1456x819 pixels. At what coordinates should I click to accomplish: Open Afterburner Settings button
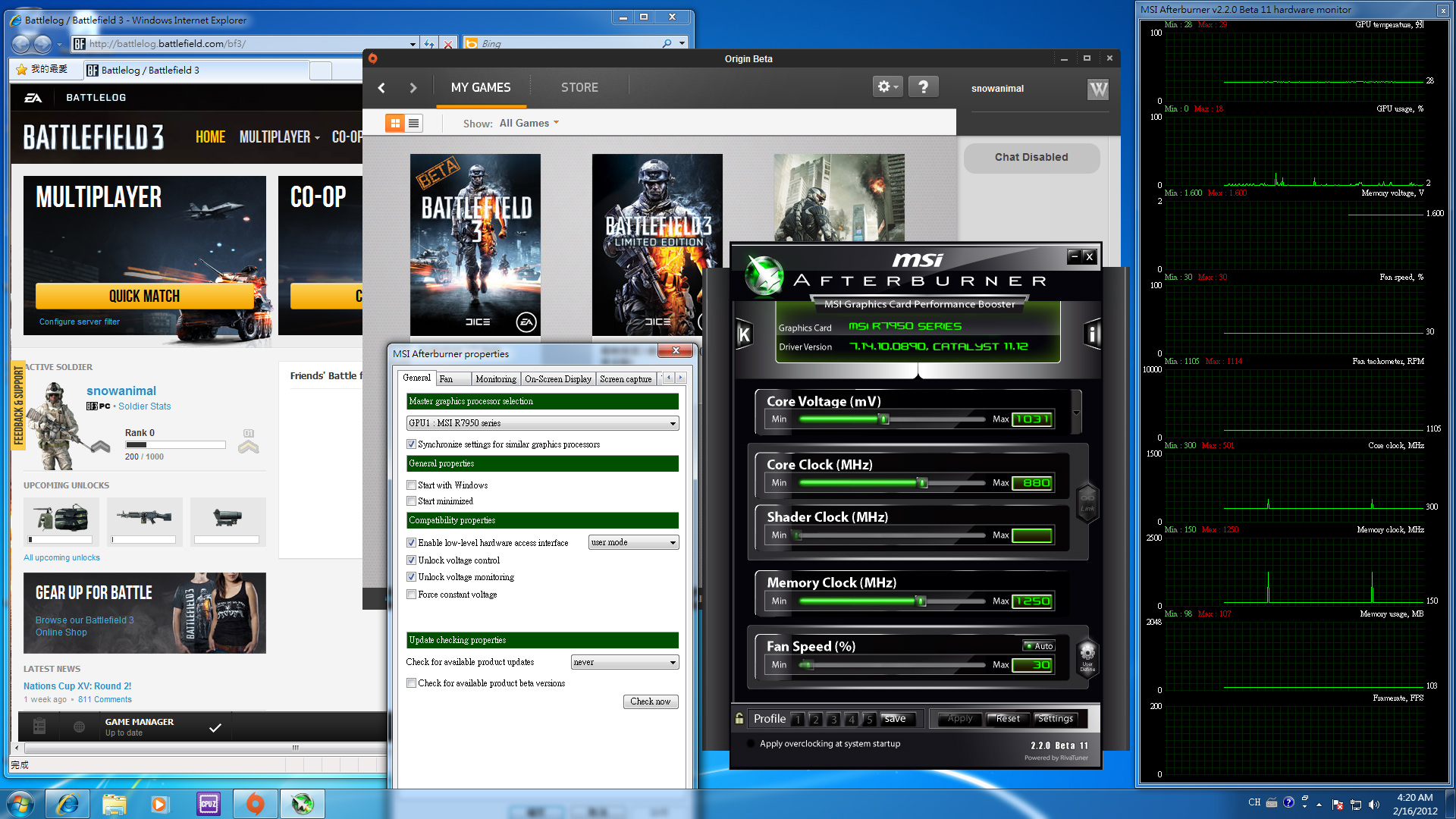(x=1056, y=718)
